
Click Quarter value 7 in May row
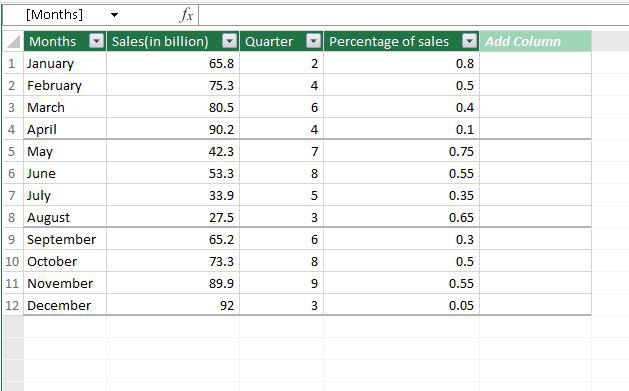coord(282,151)
